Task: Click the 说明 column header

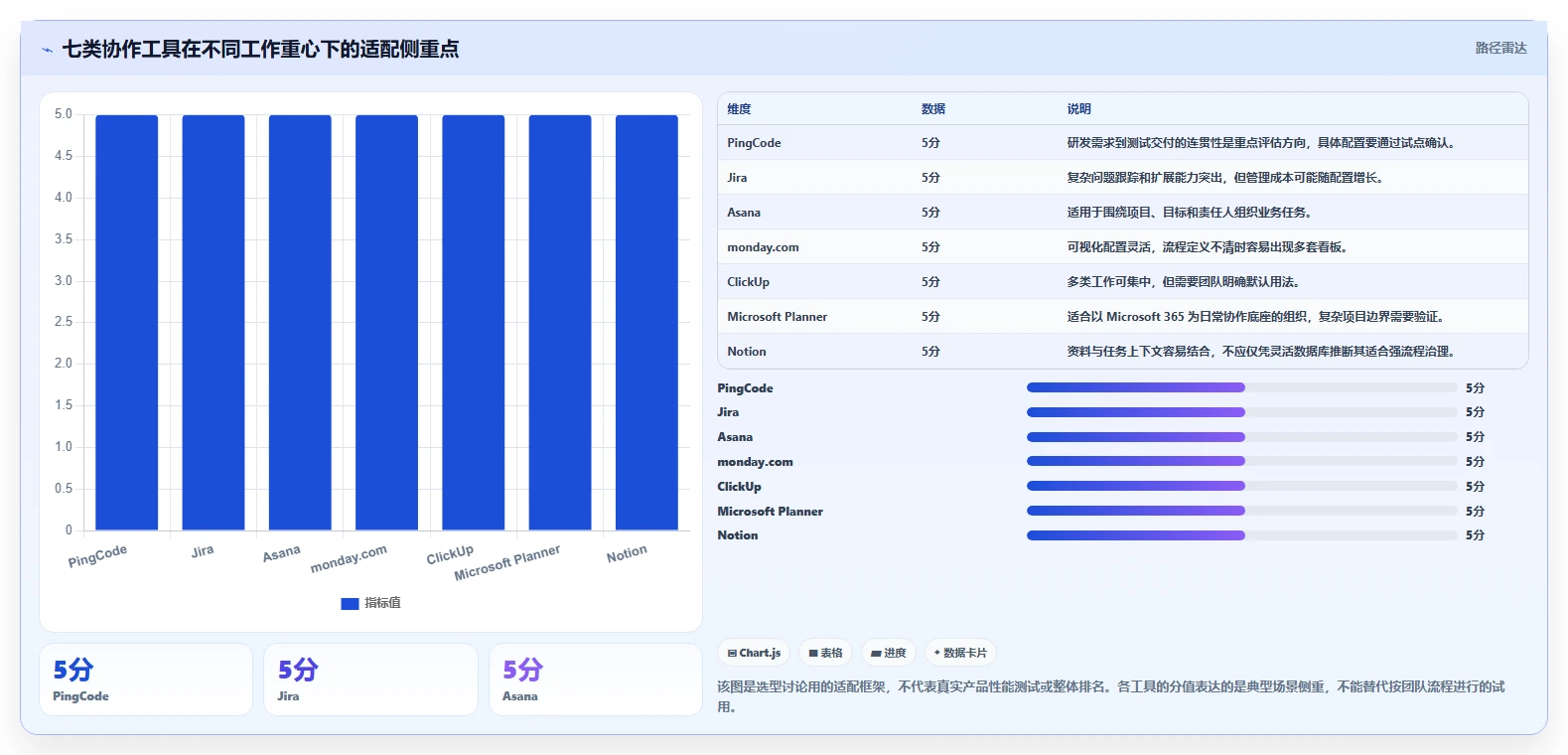Action: (1079, 109)
